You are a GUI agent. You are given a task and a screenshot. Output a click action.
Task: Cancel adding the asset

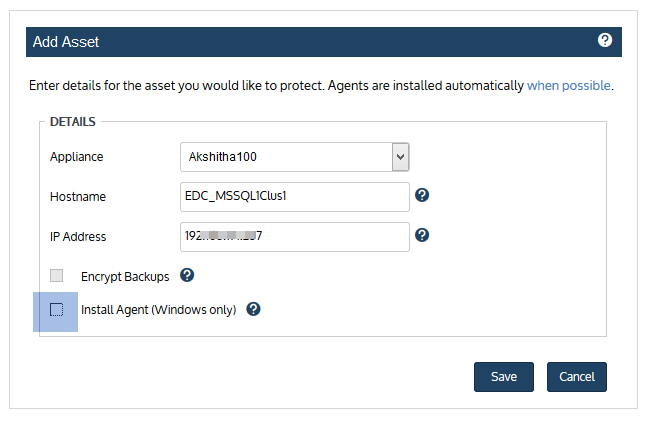[577, 377]
